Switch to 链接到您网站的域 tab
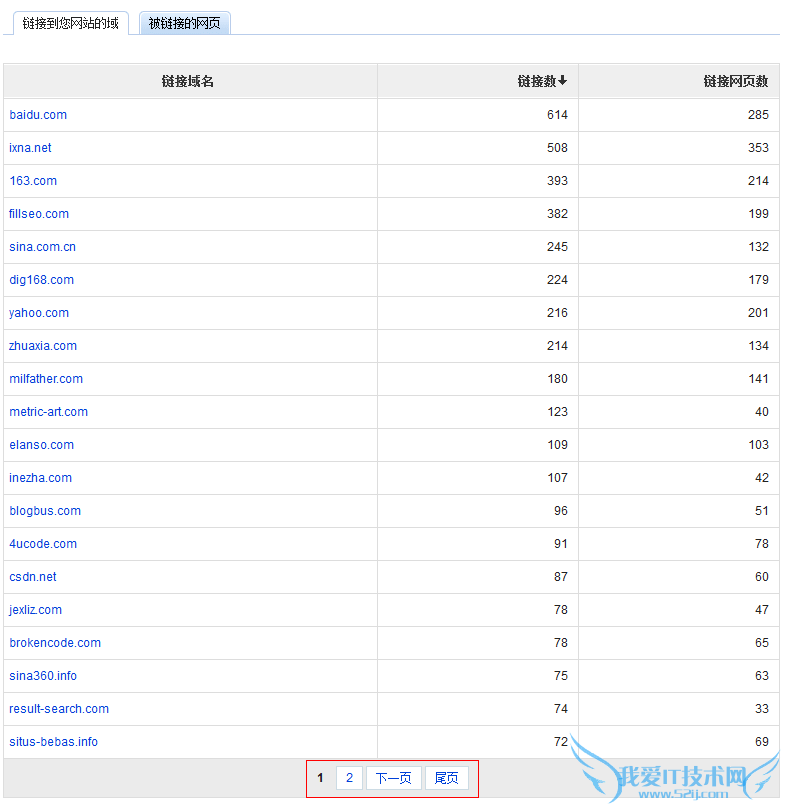Viewport: 786px width, 809px height. [71, 23]
